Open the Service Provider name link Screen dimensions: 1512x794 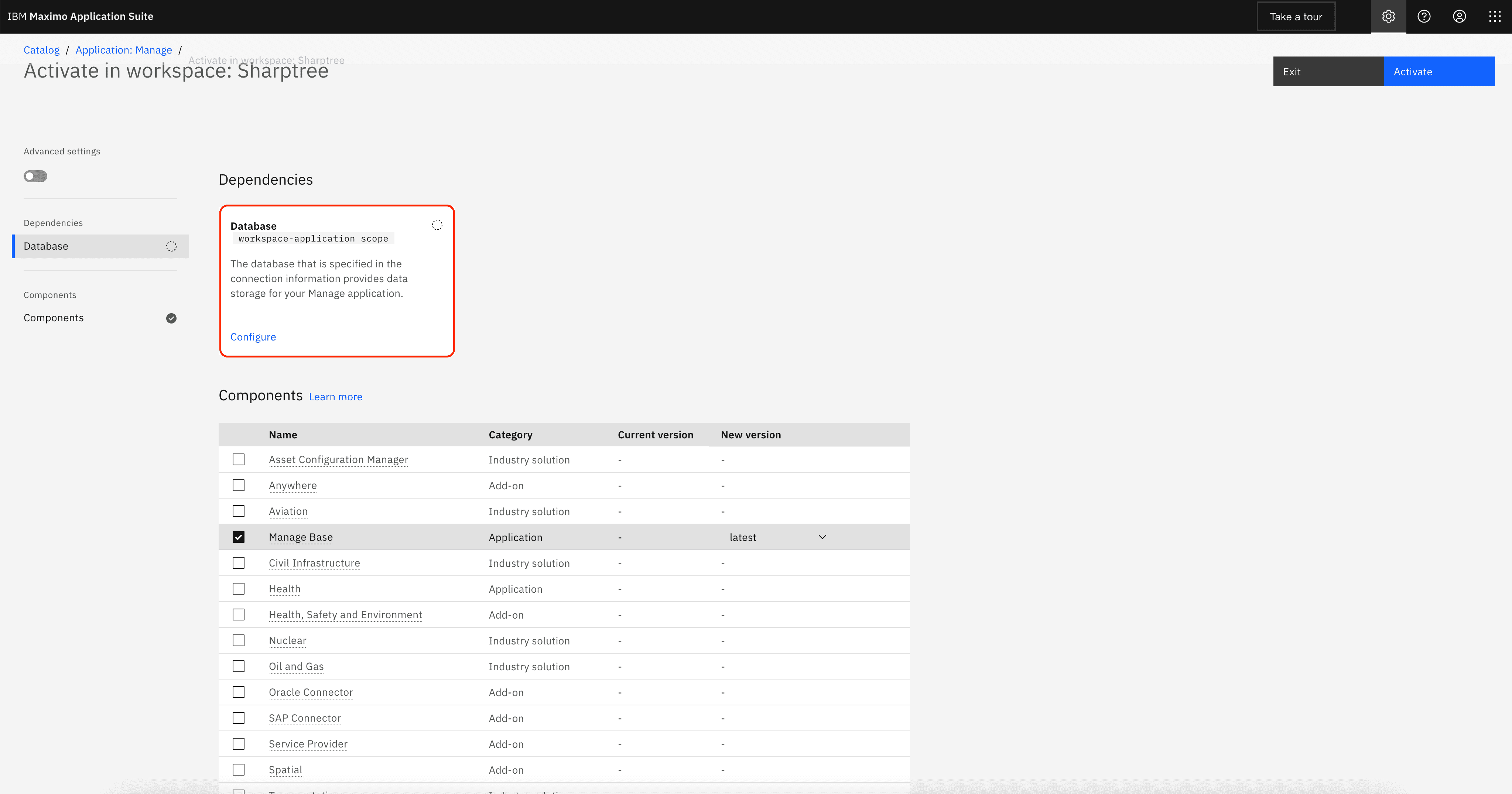click(x=308, y=743)
